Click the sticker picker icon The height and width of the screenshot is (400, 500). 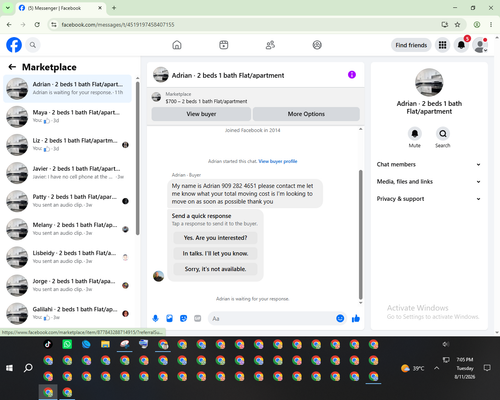[183, 318]
